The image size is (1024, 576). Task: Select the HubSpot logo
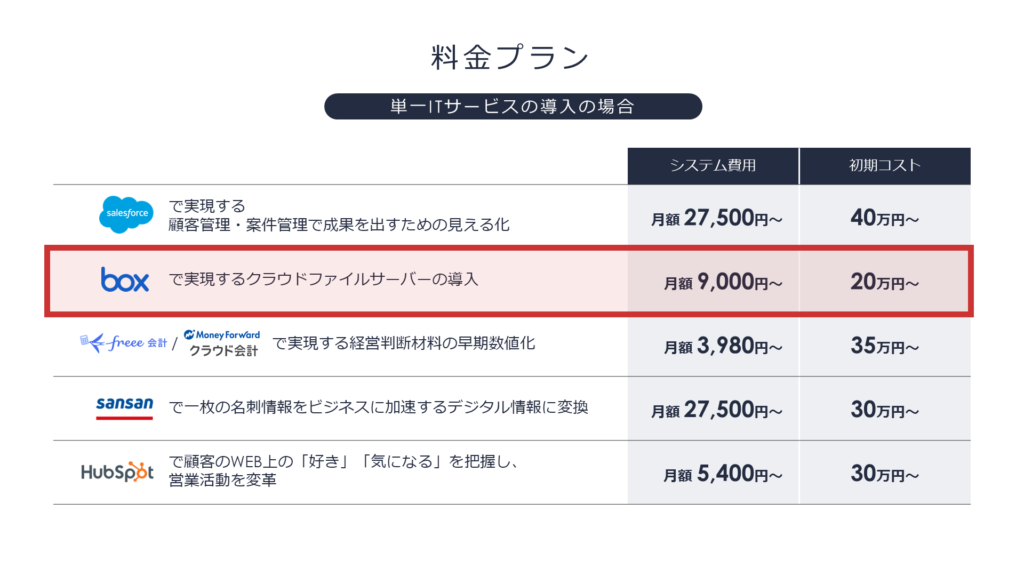tap(118, 472)
